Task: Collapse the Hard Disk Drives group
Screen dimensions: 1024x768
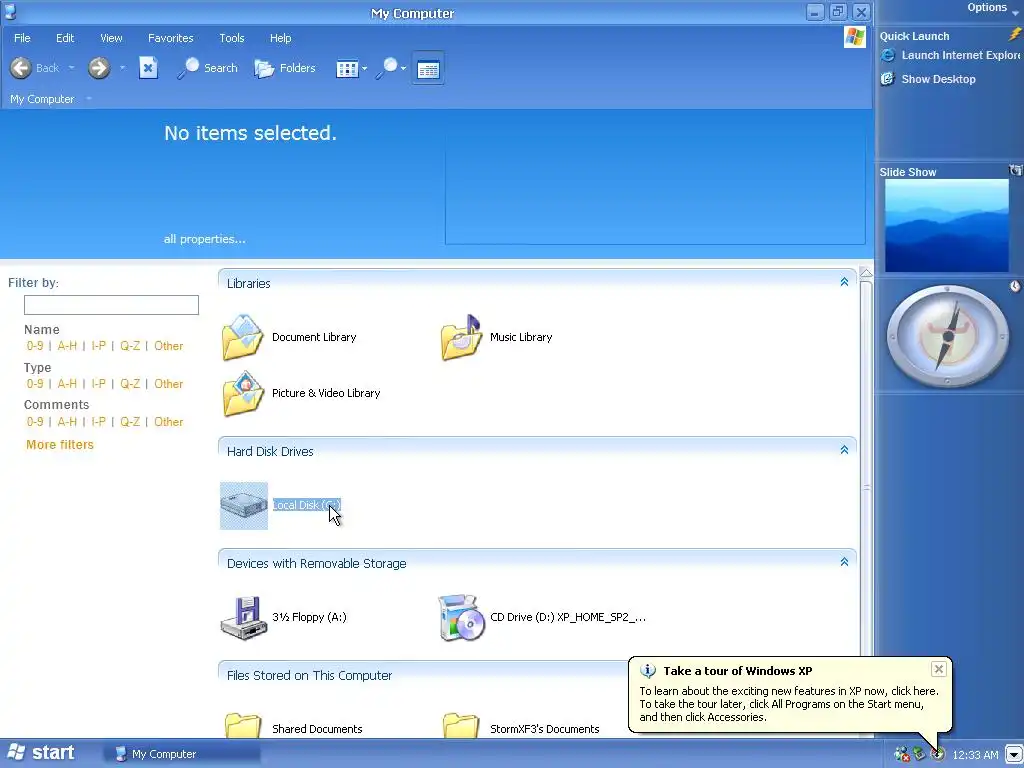Action: tap(844, 450)
